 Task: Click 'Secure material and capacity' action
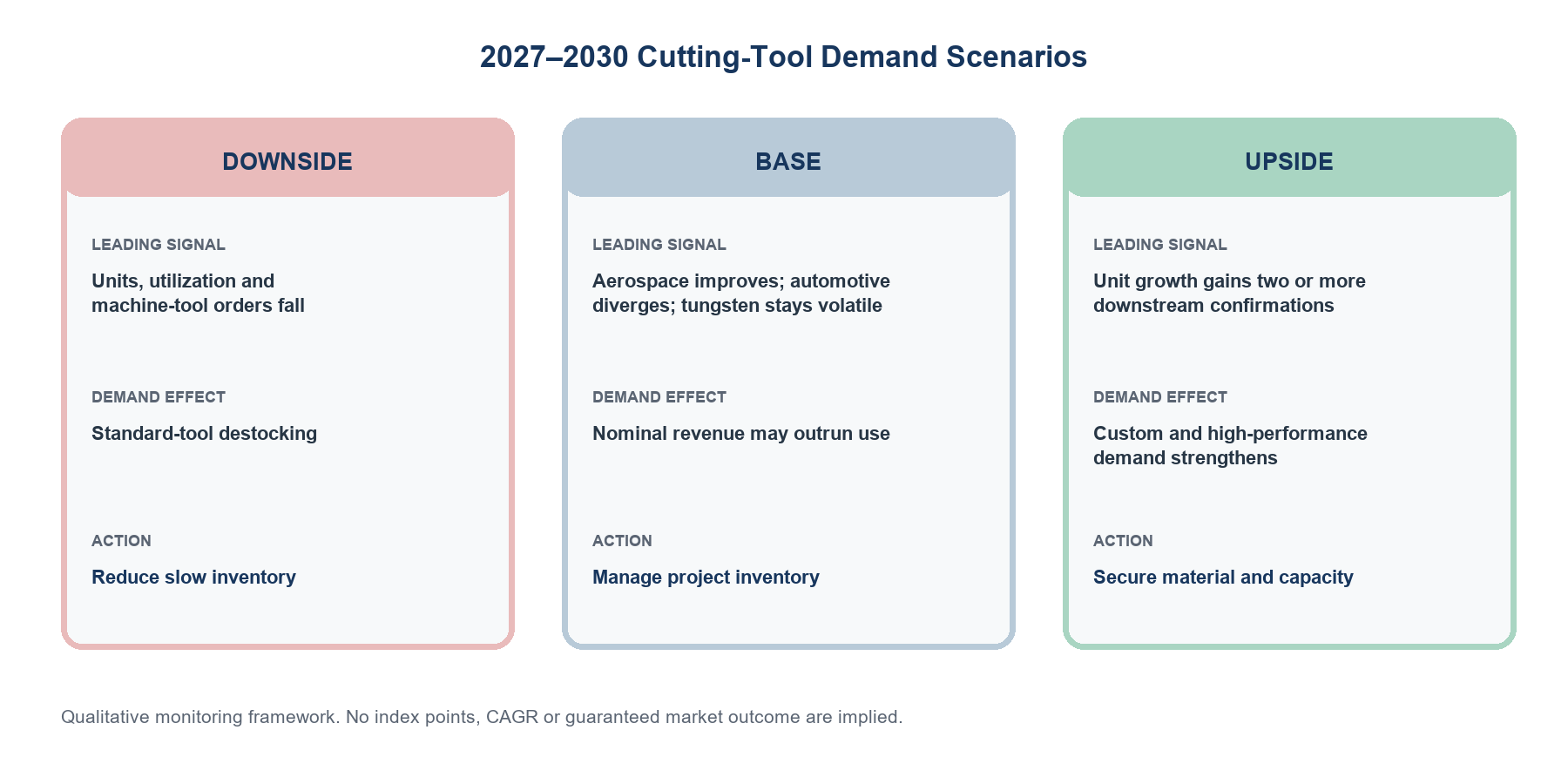point(1223,577)
